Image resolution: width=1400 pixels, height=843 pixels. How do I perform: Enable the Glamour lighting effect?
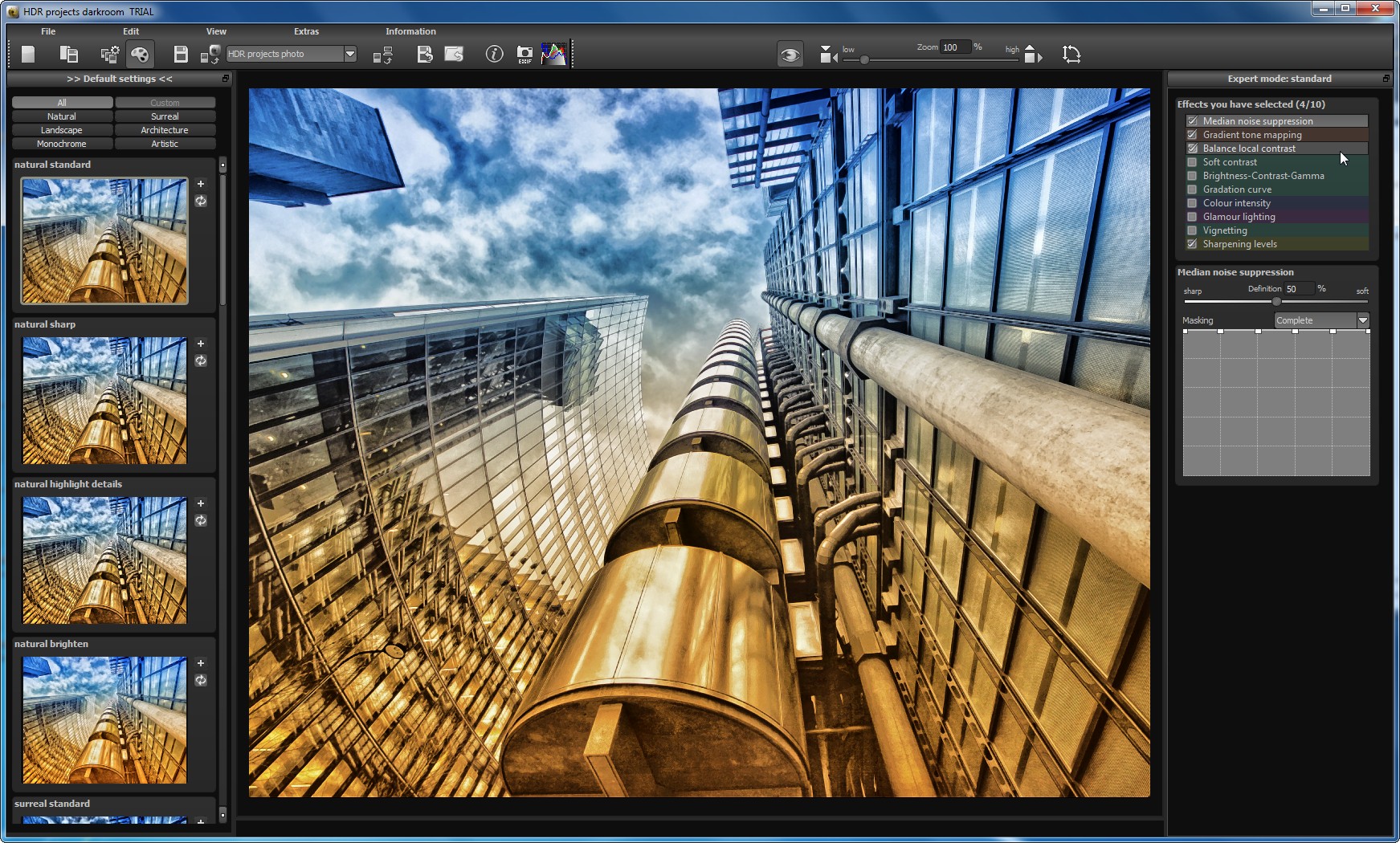(1192, 217)
